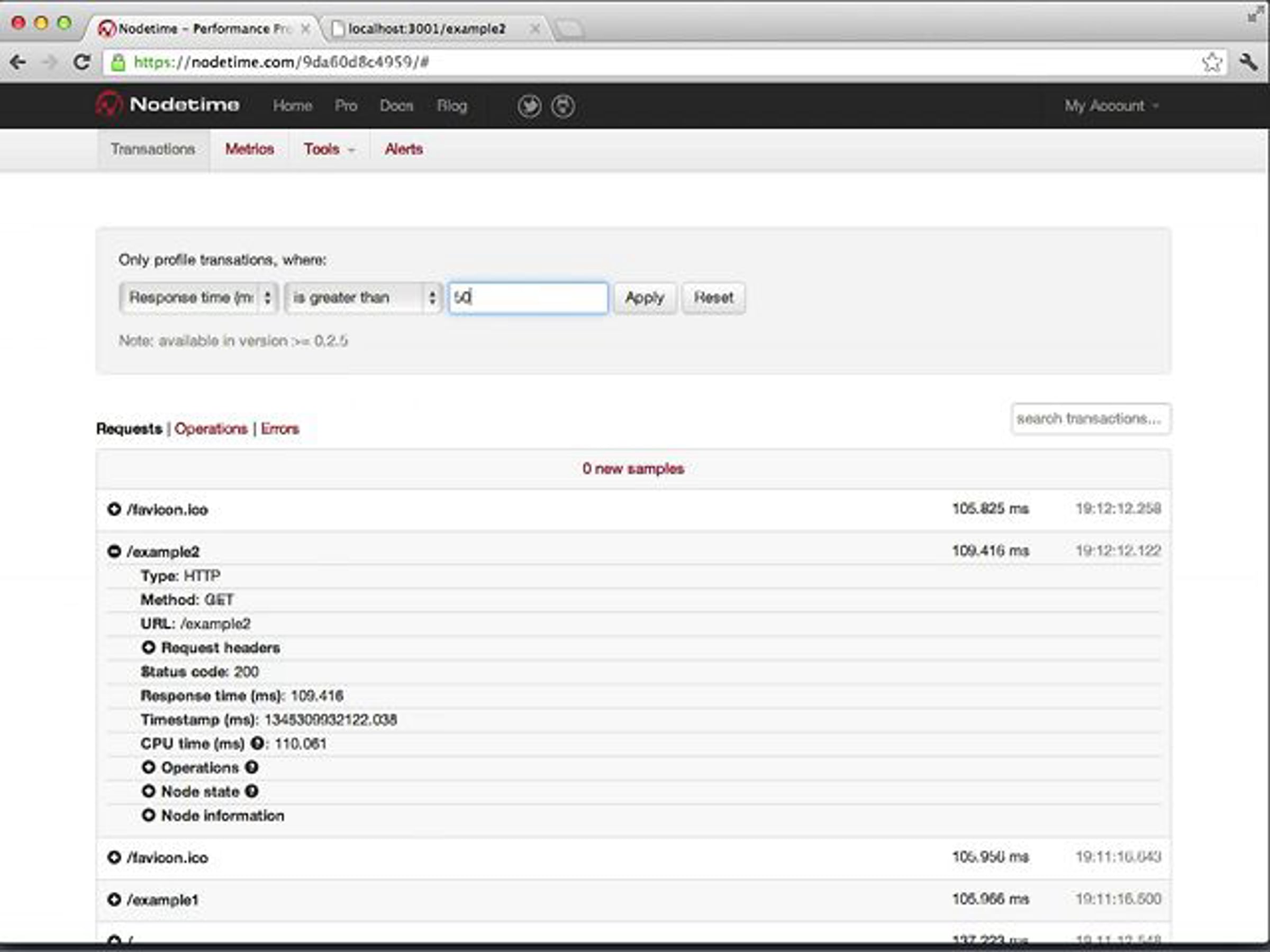Click the 19:12:12.122 timestamp
This screenshot has width=1270, height=952.
pos(1118,551)
